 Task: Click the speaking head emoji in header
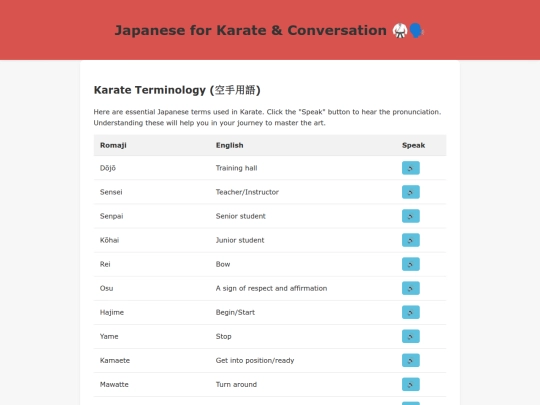(x=416, y=31)
